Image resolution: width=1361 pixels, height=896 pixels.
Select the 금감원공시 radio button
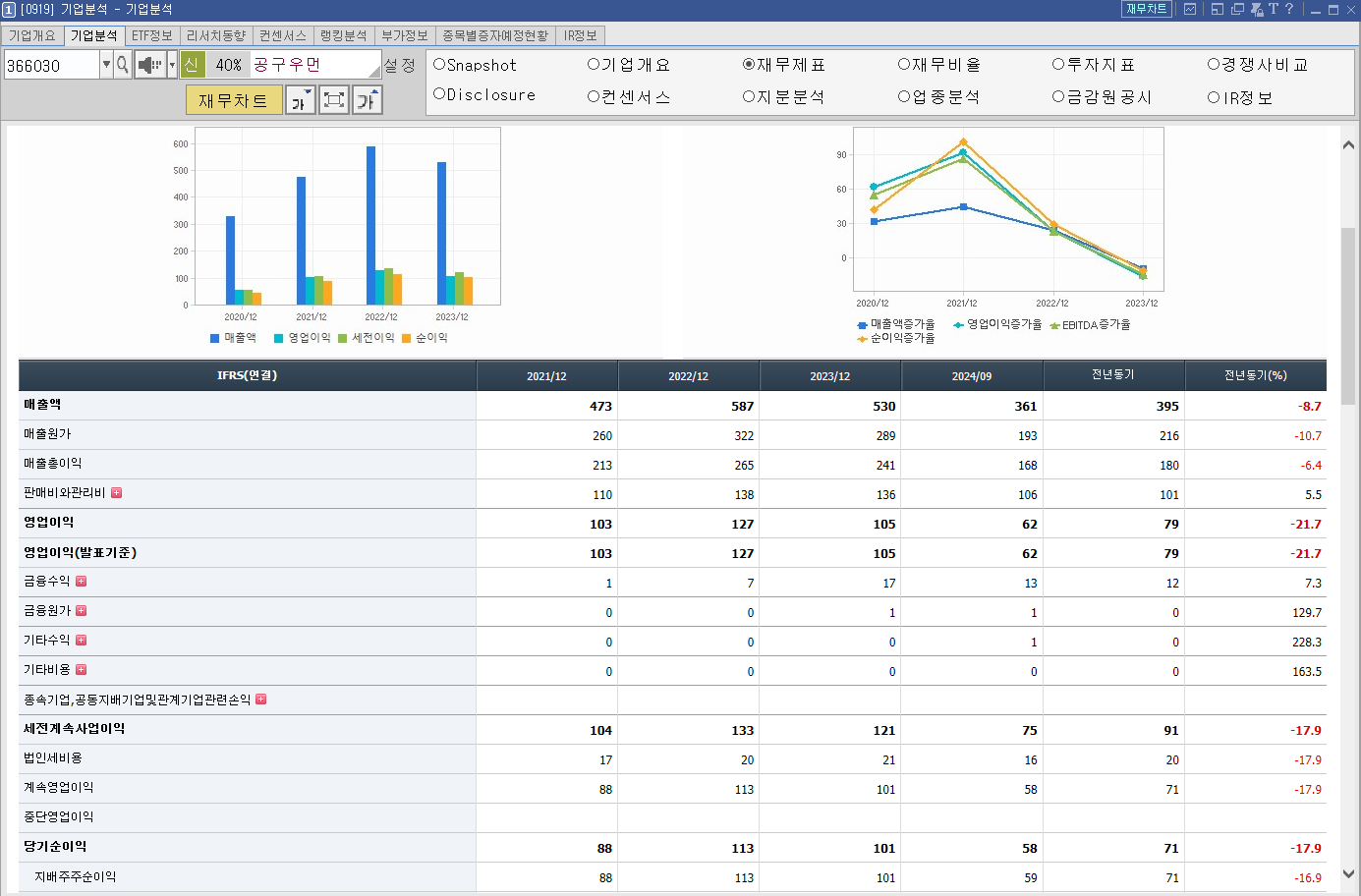(x=1058, y=96)
